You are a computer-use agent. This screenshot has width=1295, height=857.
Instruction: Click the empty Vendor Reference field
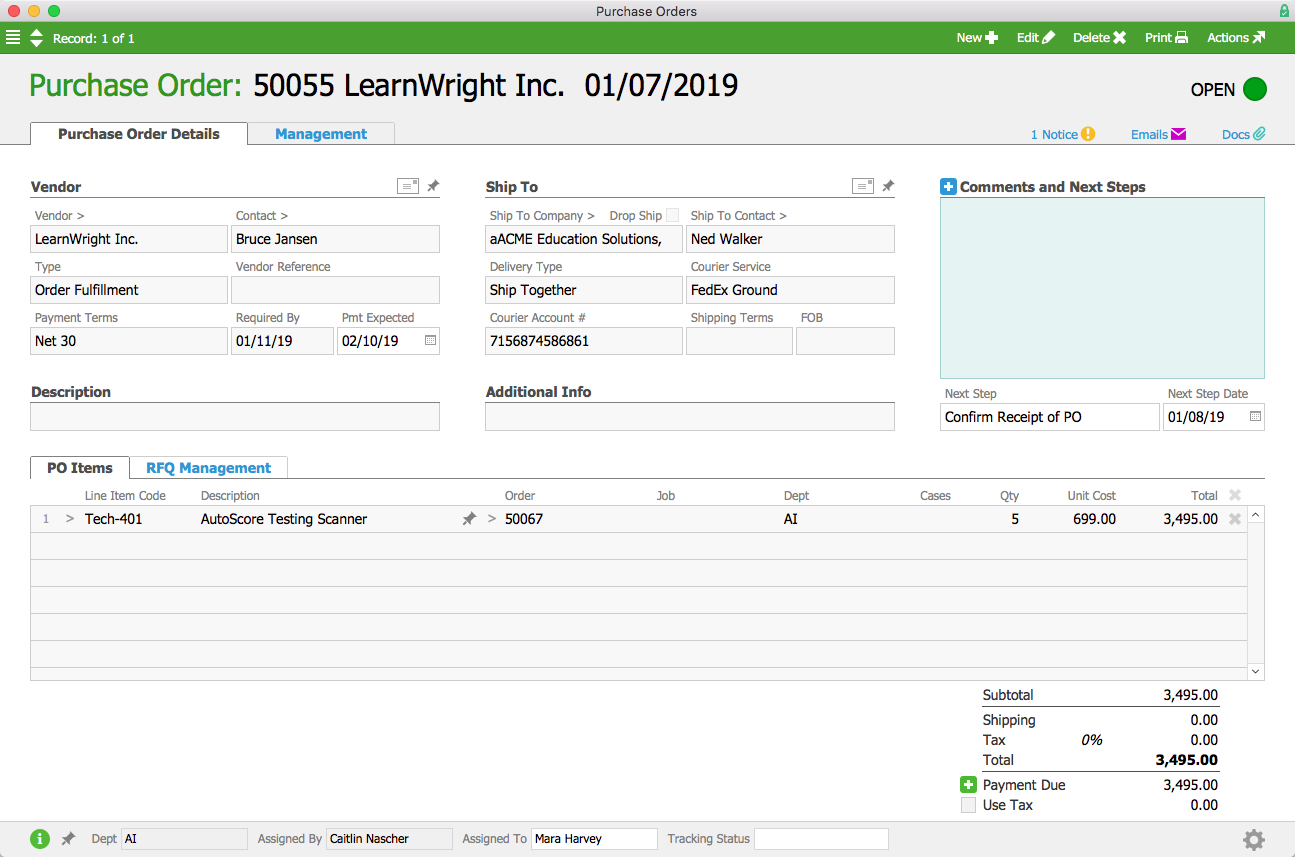(335, 290)
